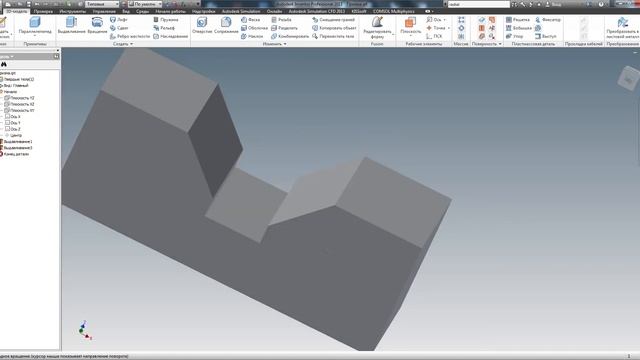This screenshot has width=640, height=360.
Task: Start the Вращение revolve tool
Action: coord(97,25)
